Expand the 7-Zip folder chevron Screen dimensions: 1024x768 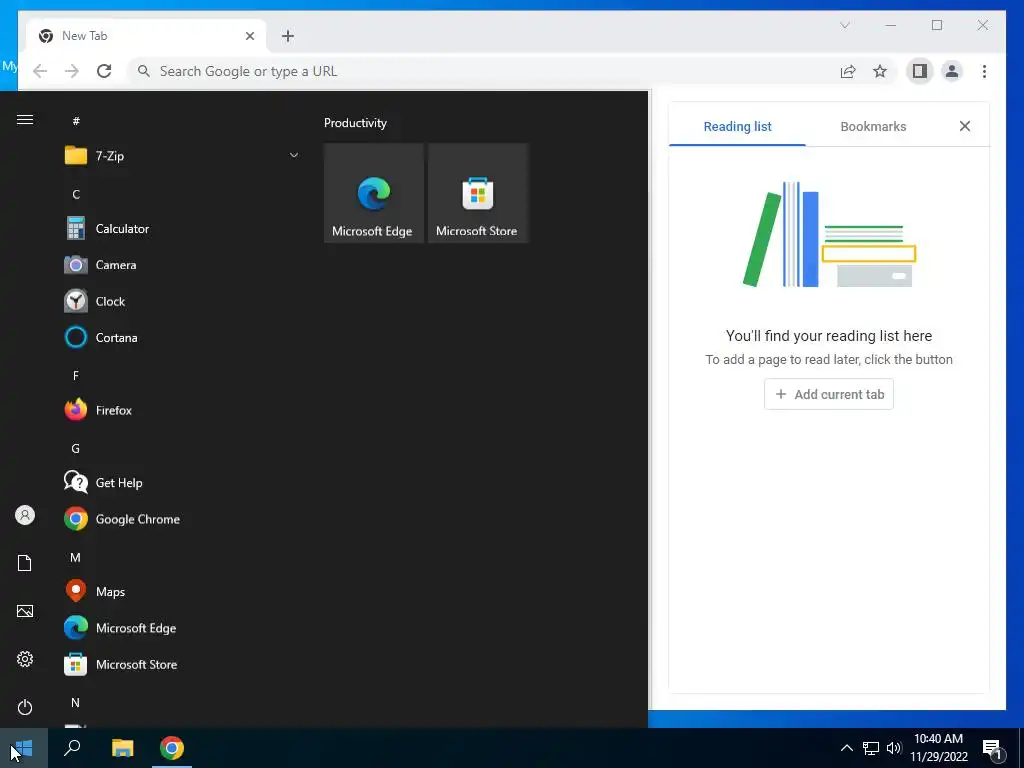pos(294,155)
